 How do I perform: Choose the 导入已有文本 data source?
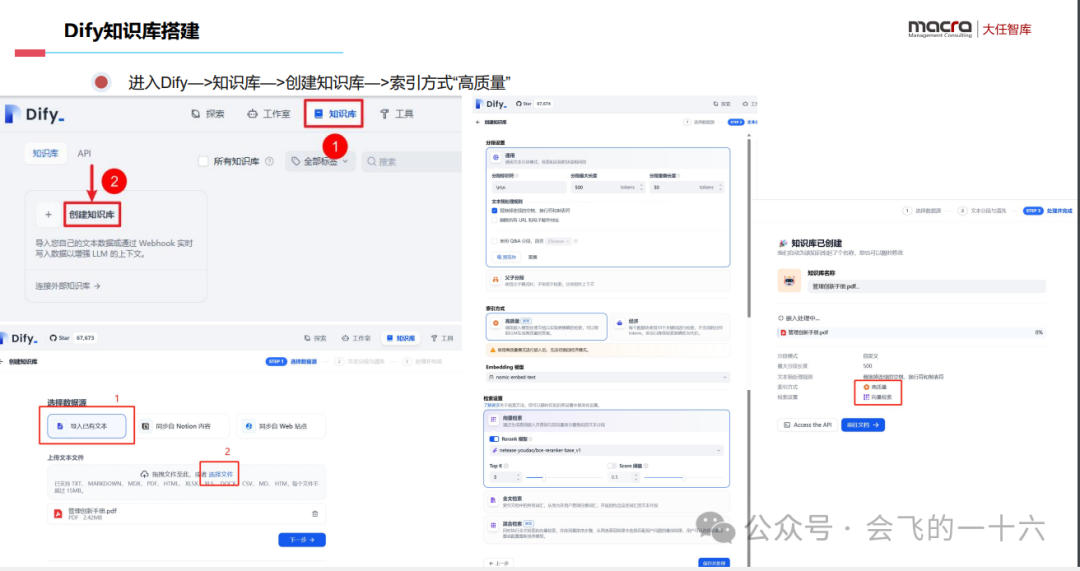pos(87,426)
